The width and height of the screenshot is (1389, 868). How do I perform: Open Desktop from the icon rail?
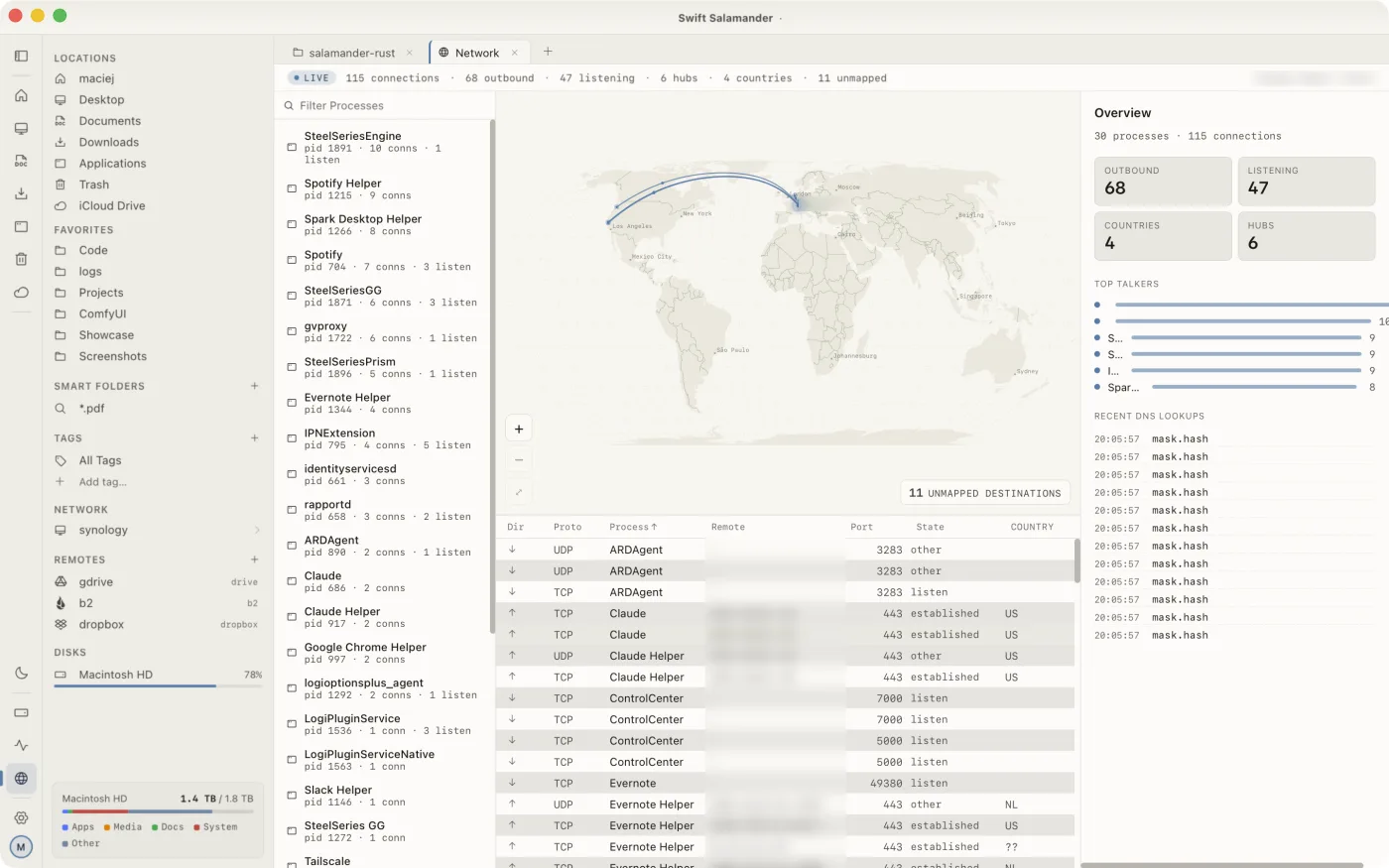pyautogui.click(x=21, y=128)
